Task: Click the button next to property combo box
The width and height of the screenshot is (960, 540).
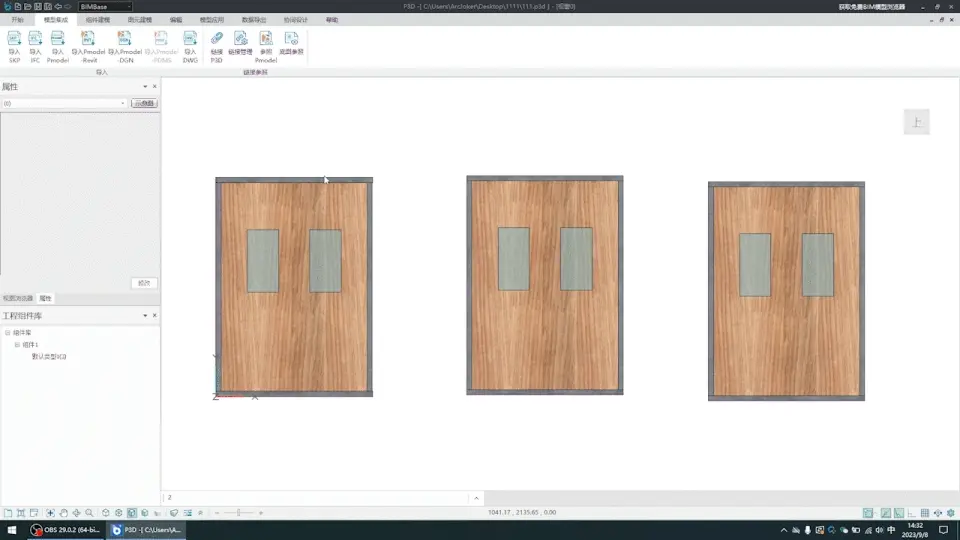Action: click(x=144, y=103)
